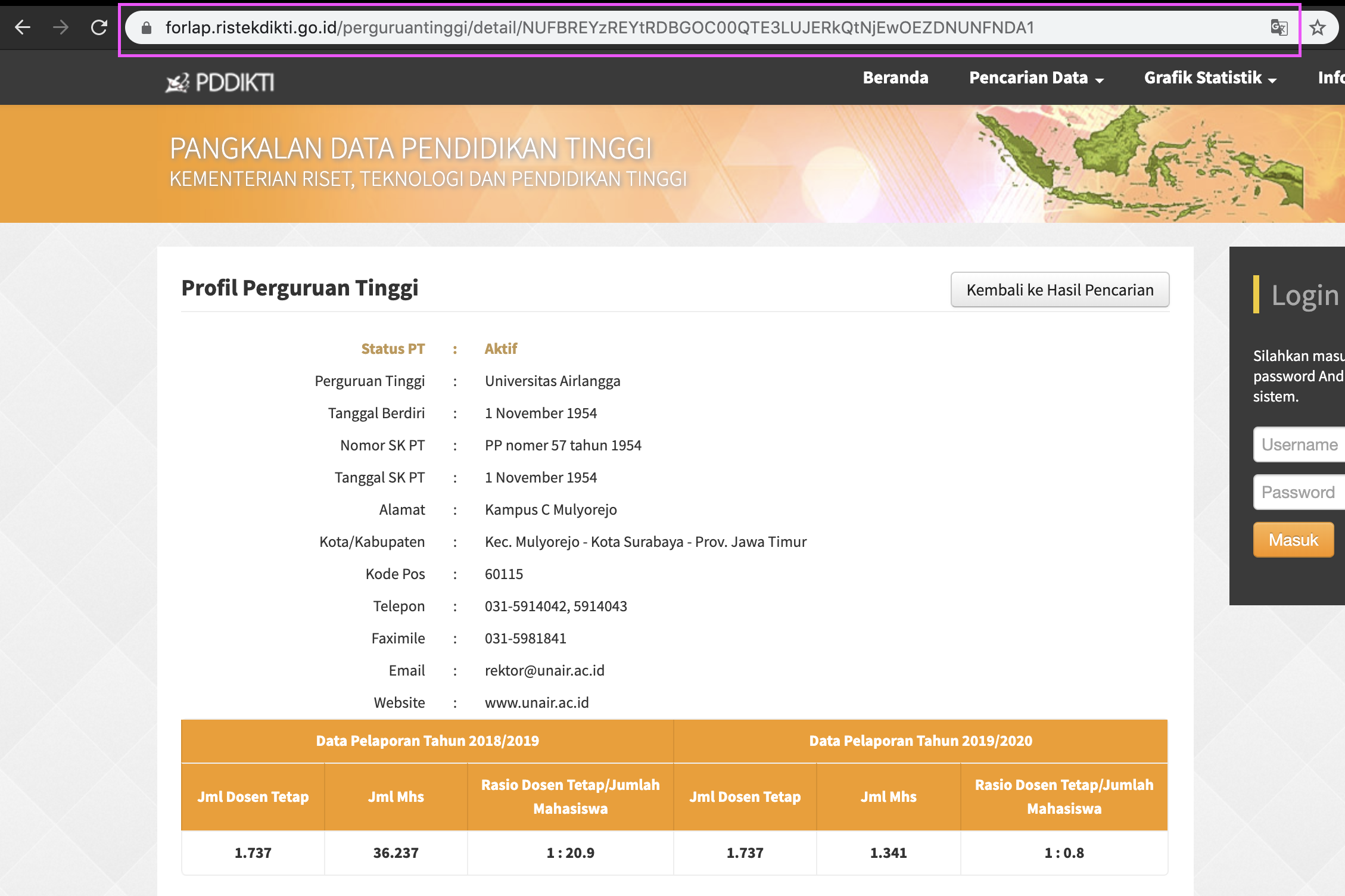This screenshot has width=1345, height=896.
Task: Click the Indonesia map banner image
Action: point(1139,164)
